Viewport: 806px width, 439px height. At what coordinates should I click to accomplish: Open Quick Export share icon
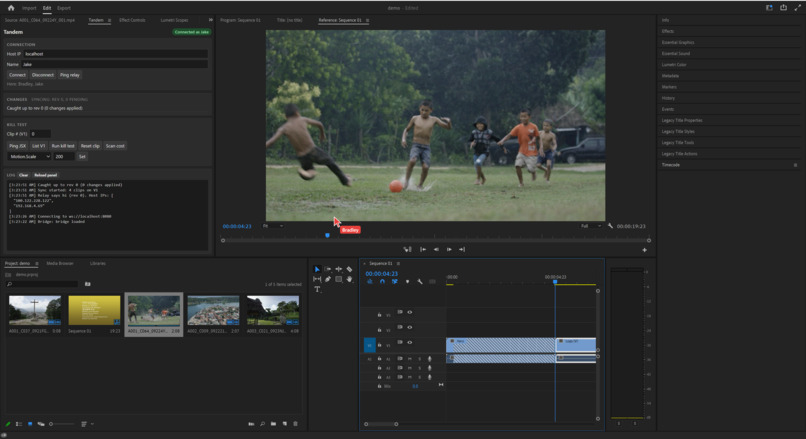783,8
